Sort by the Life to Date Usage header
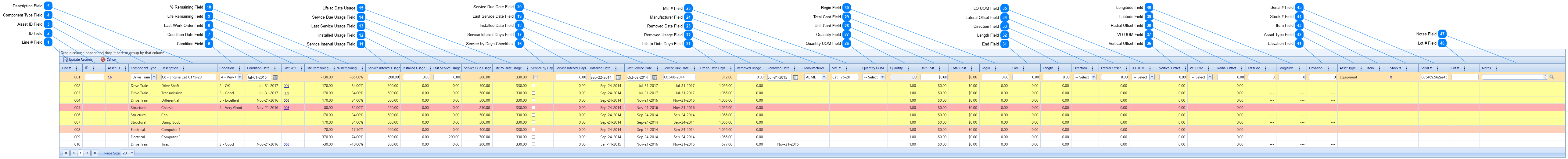The height and width of the screenshot is (159, 1568). [508, 68]
